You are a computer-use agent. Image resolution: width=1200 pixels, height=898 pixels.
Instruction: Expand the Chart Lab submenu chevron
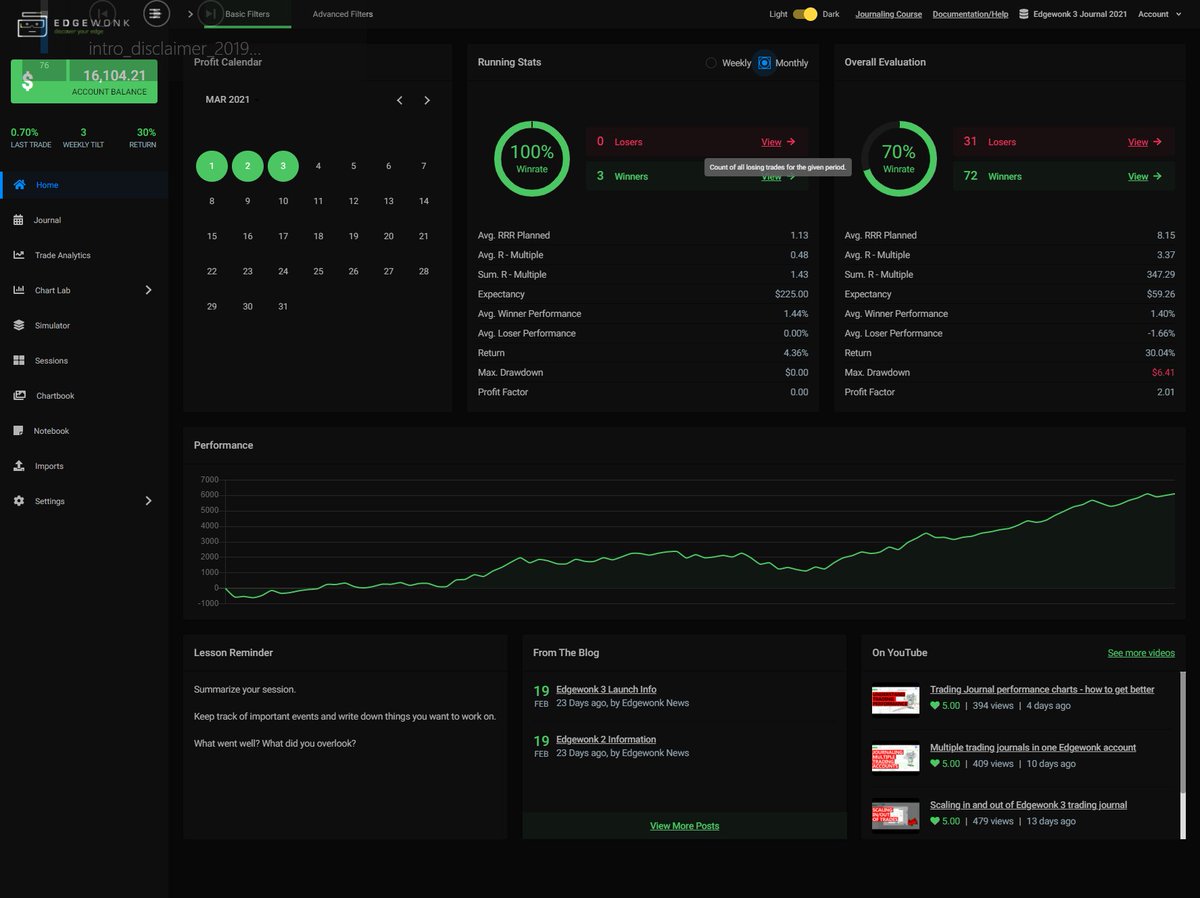[x=149, y=290]
